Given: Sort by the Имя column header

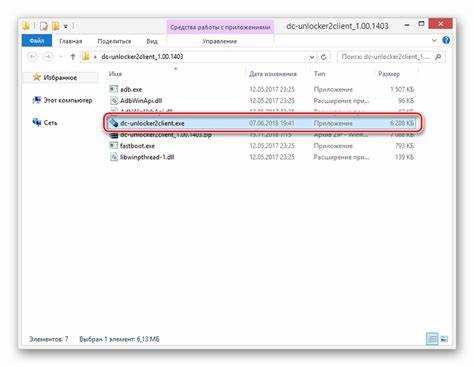Looking at the screenshot, I should (115, 74).
